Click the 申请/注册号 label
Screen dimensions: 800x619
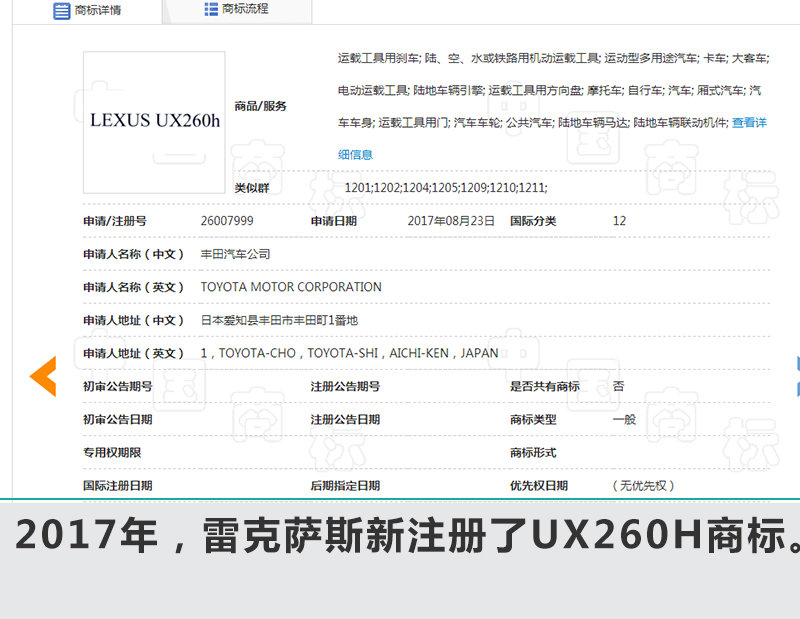tap(115, 221)
